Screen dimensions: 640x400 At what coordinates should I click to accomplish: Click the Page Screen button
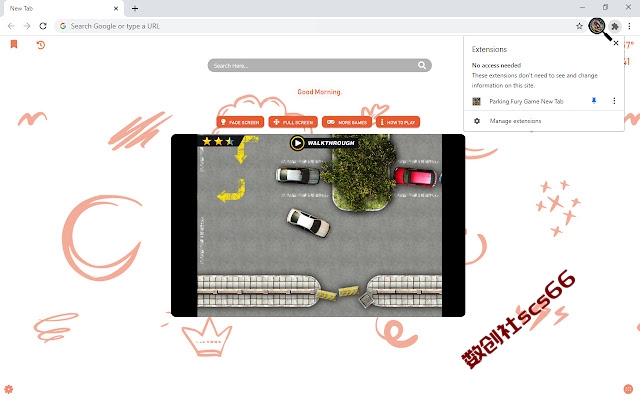(240, 122)
